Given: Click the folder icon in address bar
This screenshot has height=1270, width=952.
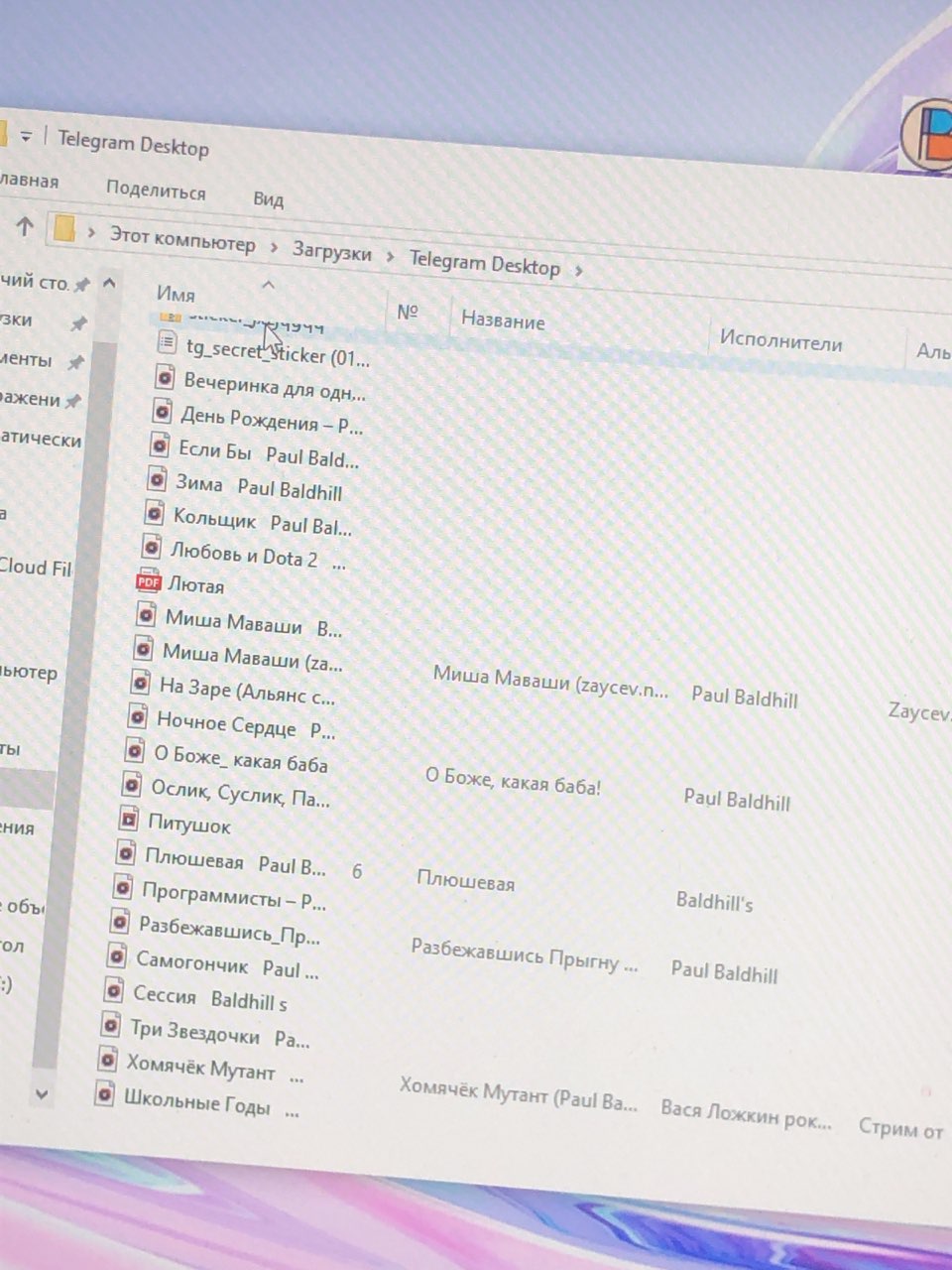Looking at the screenshot, I should pyautogui.click(x=64, y=229).
